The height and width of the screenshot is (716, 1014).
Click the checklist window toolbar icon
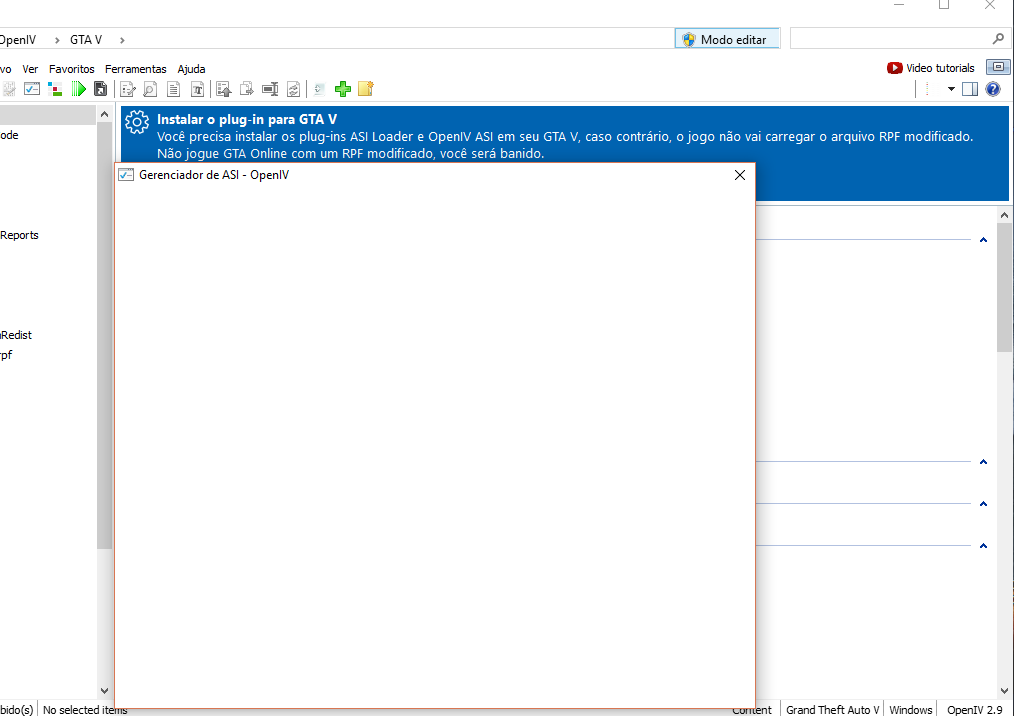click(x=32, y=89)
